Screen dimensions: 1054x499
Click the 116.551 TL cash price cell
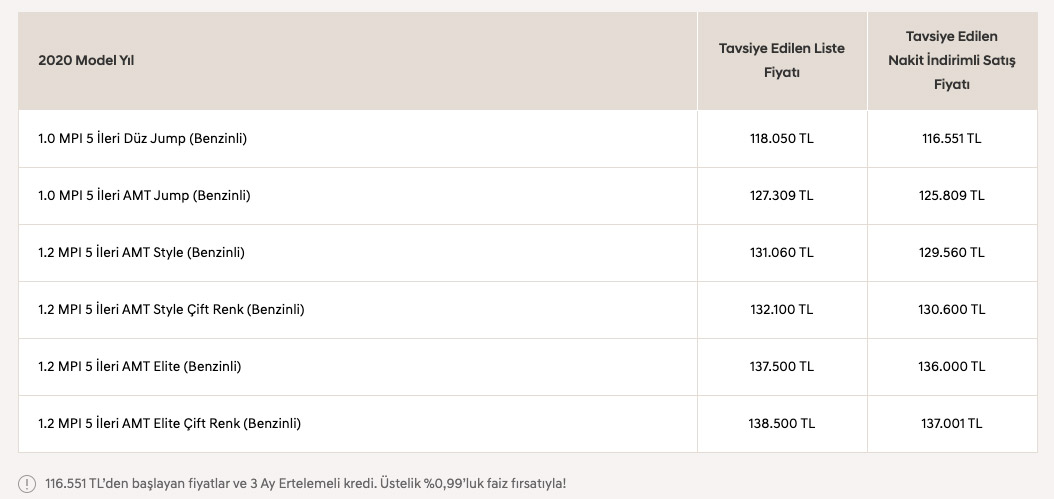[x=951, y=139]
